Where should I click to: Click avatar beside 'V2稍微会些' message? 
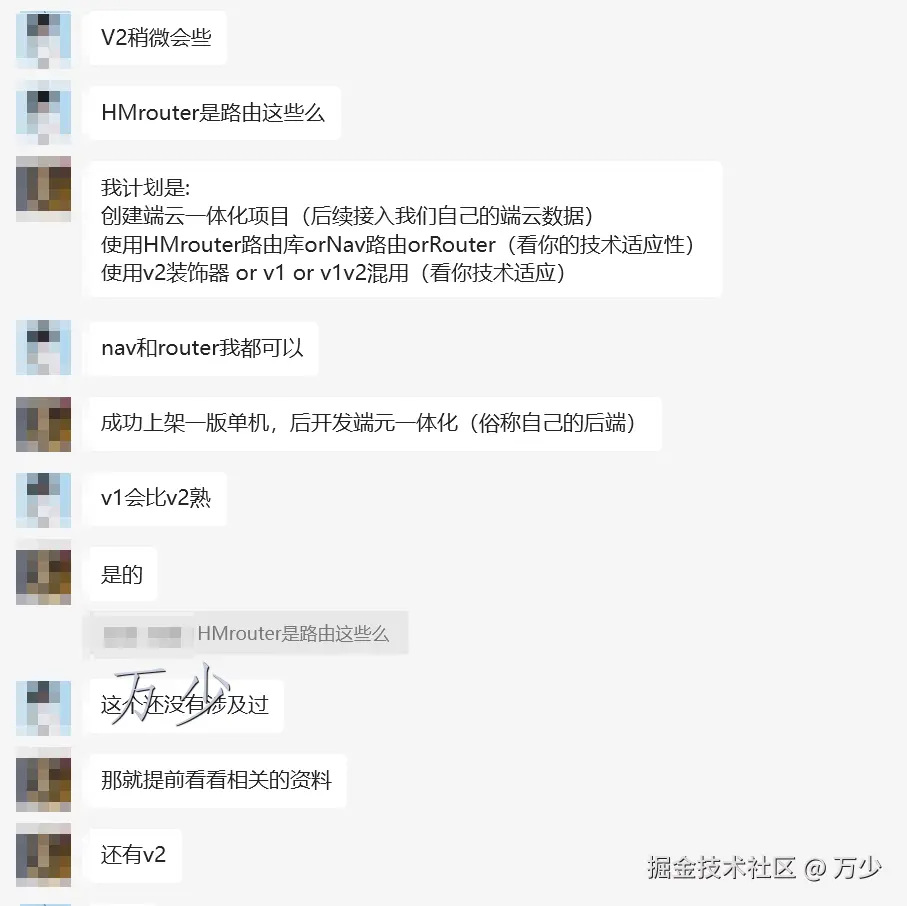pyautogui.click(x=43, y=40)
